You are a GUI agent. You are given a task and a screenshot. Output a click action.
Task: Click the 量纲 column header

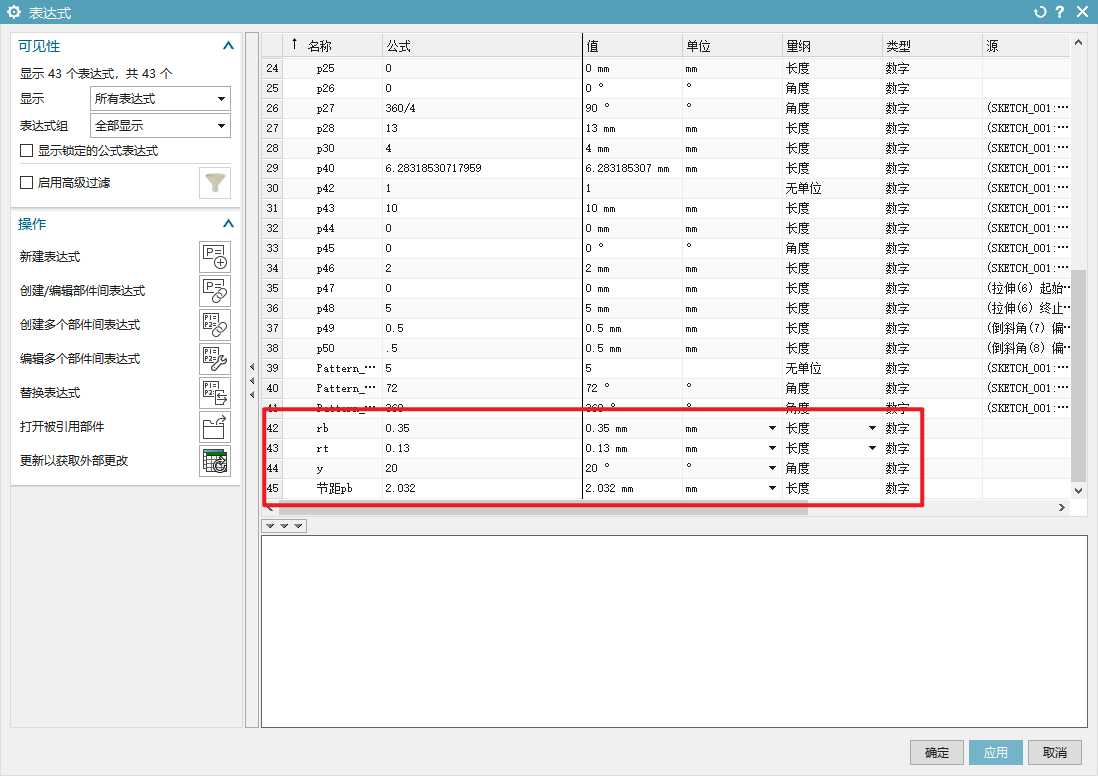click(x=833, y=46)
